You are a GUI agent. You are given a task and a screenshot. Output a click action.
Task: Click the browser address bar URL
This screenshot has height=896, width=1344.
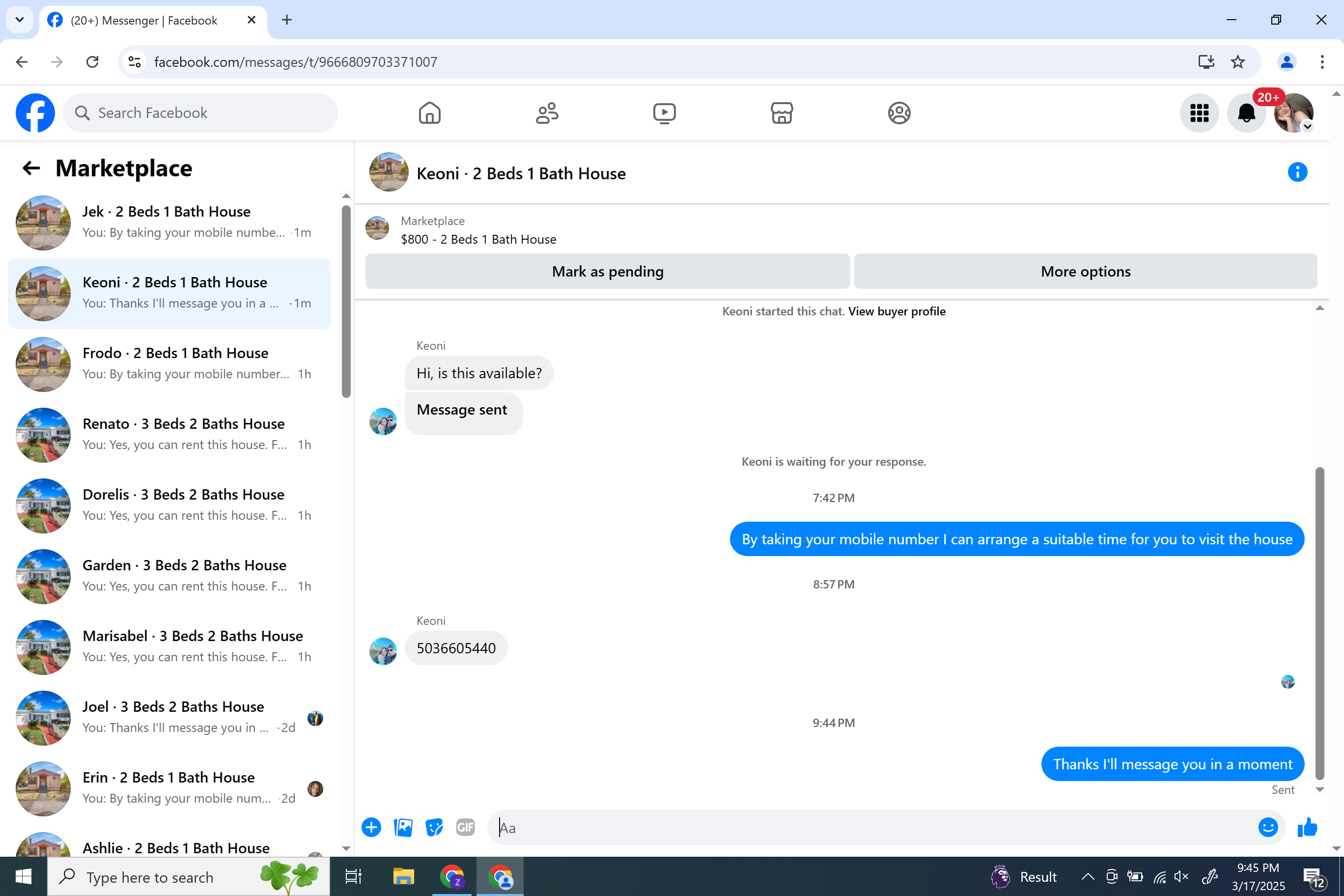click(x=295, y=62)
